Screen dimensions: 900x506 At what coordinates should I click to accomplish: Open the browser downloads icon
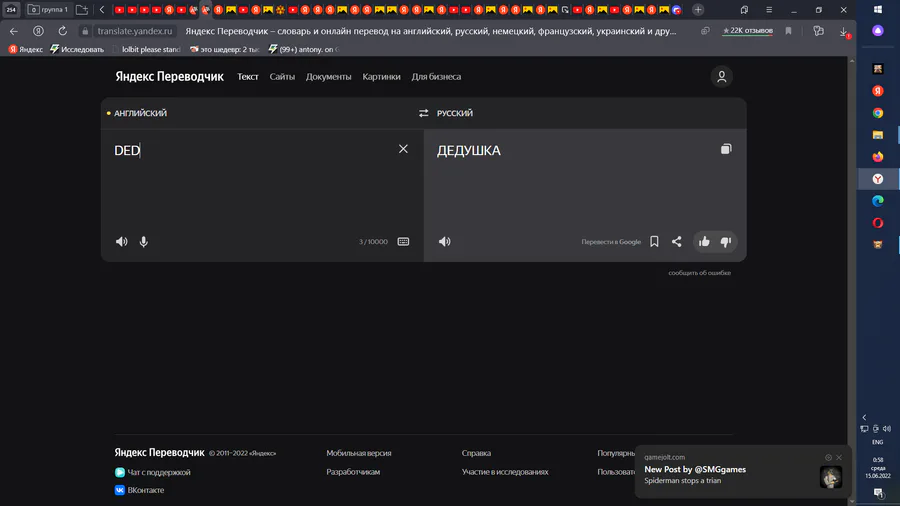[x=844, y=32]
